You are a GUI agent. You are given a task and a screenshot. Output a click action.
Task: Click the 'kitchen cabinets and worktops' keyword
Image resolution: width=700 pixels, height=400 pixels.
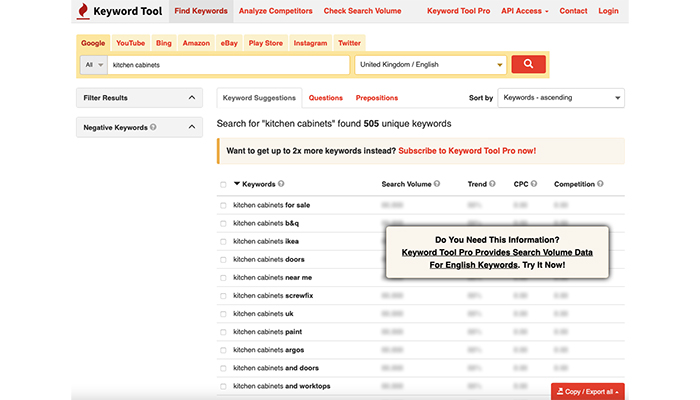click(282, 386)
